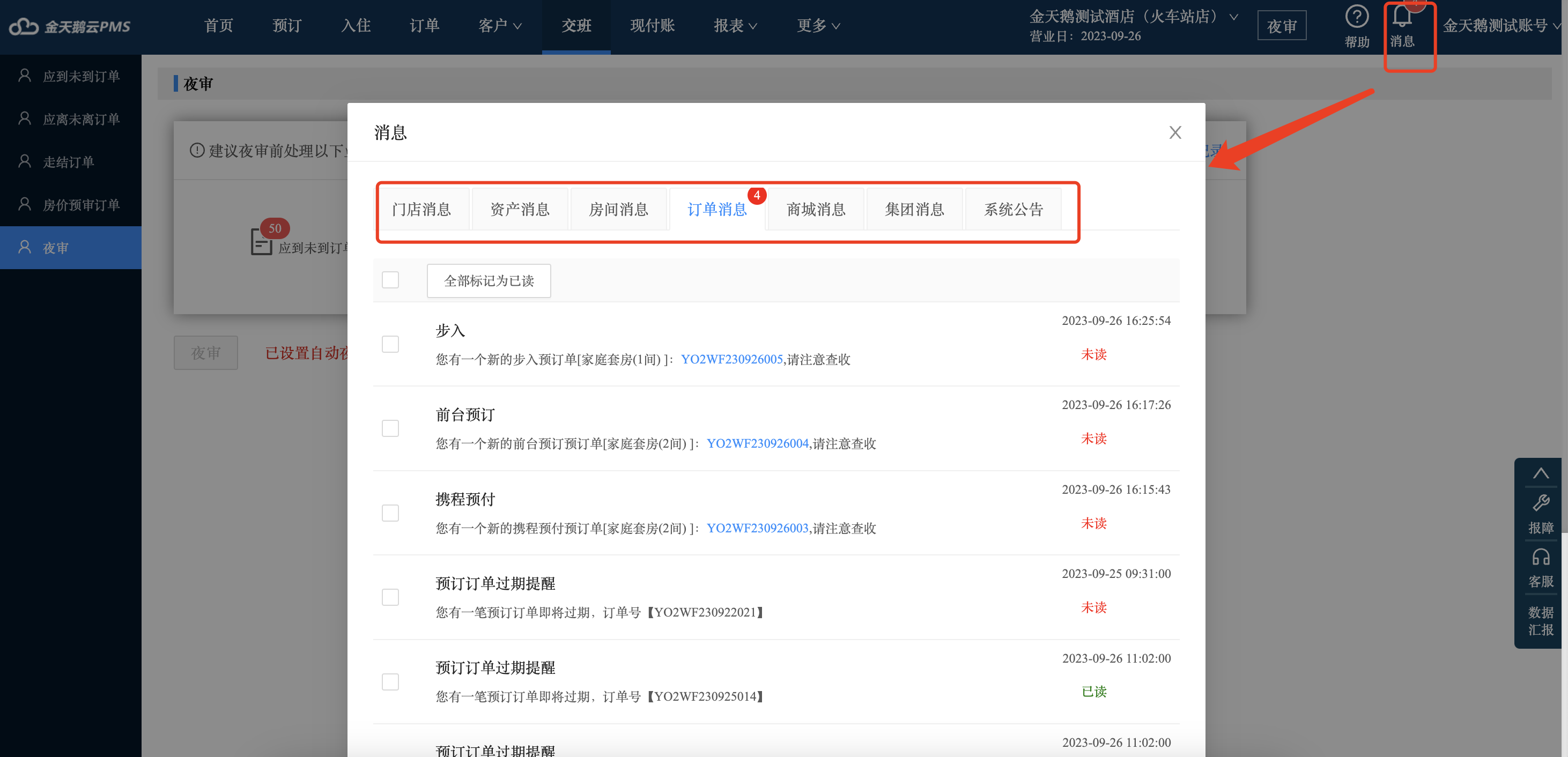The width and height of the screenshot is (1568, 757).
Task: Switch to the 系统公告 tab
Action: point(1014,209)
